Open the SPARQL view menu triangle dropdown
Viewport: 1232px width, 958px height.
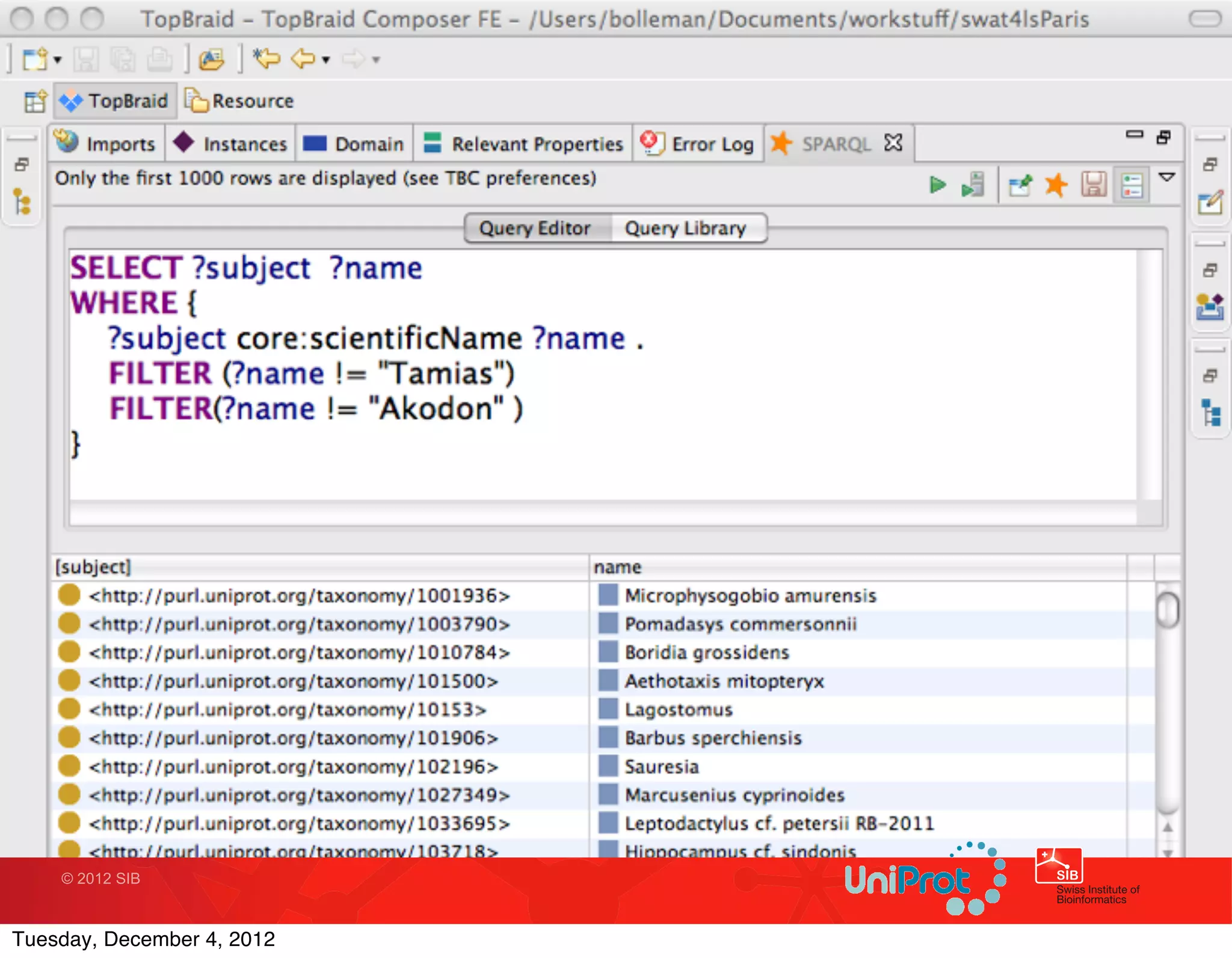point(1166,177)
